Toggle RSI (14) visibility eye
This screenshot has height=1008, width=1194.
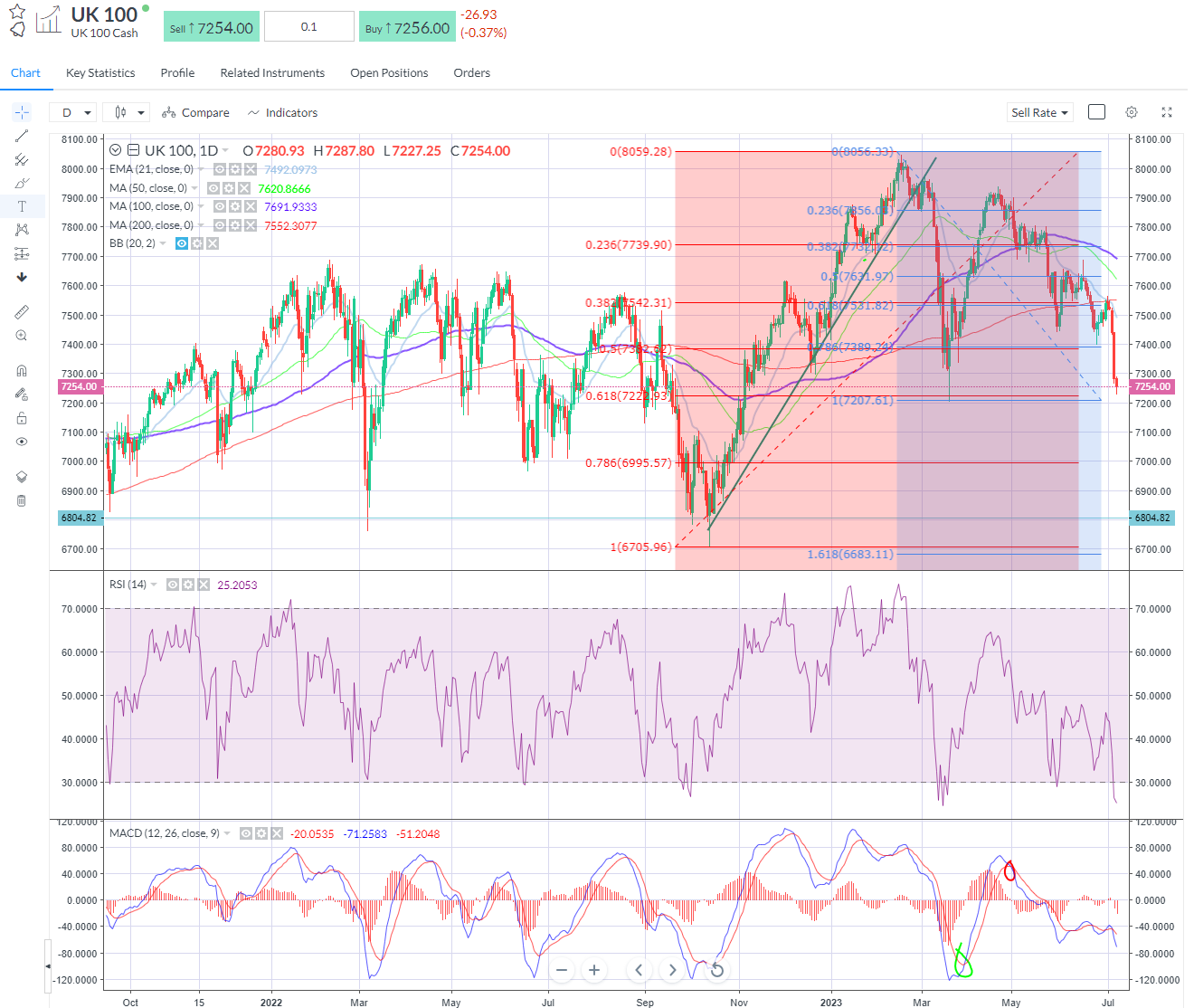(173, 585)
